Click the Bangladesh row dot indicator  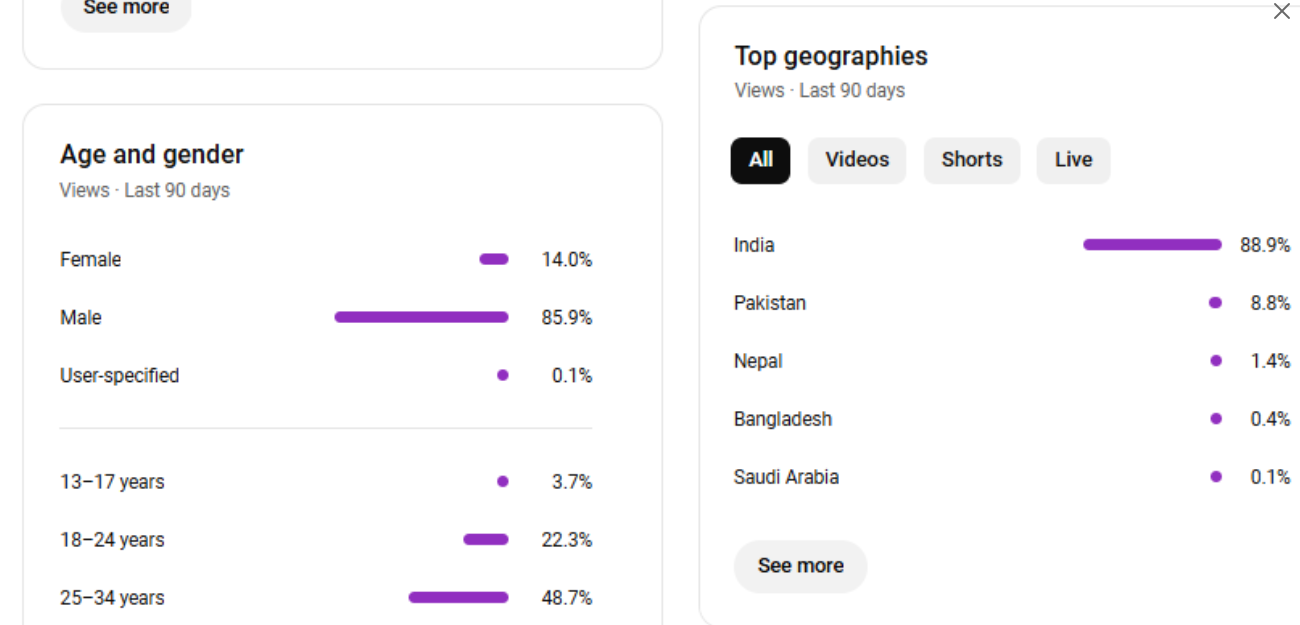1215,419
